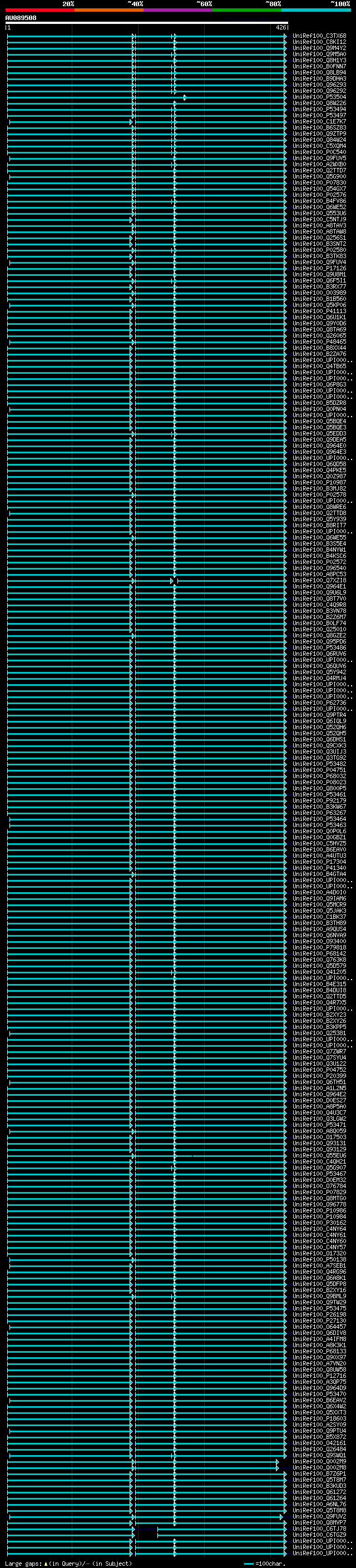Select hit label UniRef100_A8PC53

pyautogui.click(x=319, y=575)
